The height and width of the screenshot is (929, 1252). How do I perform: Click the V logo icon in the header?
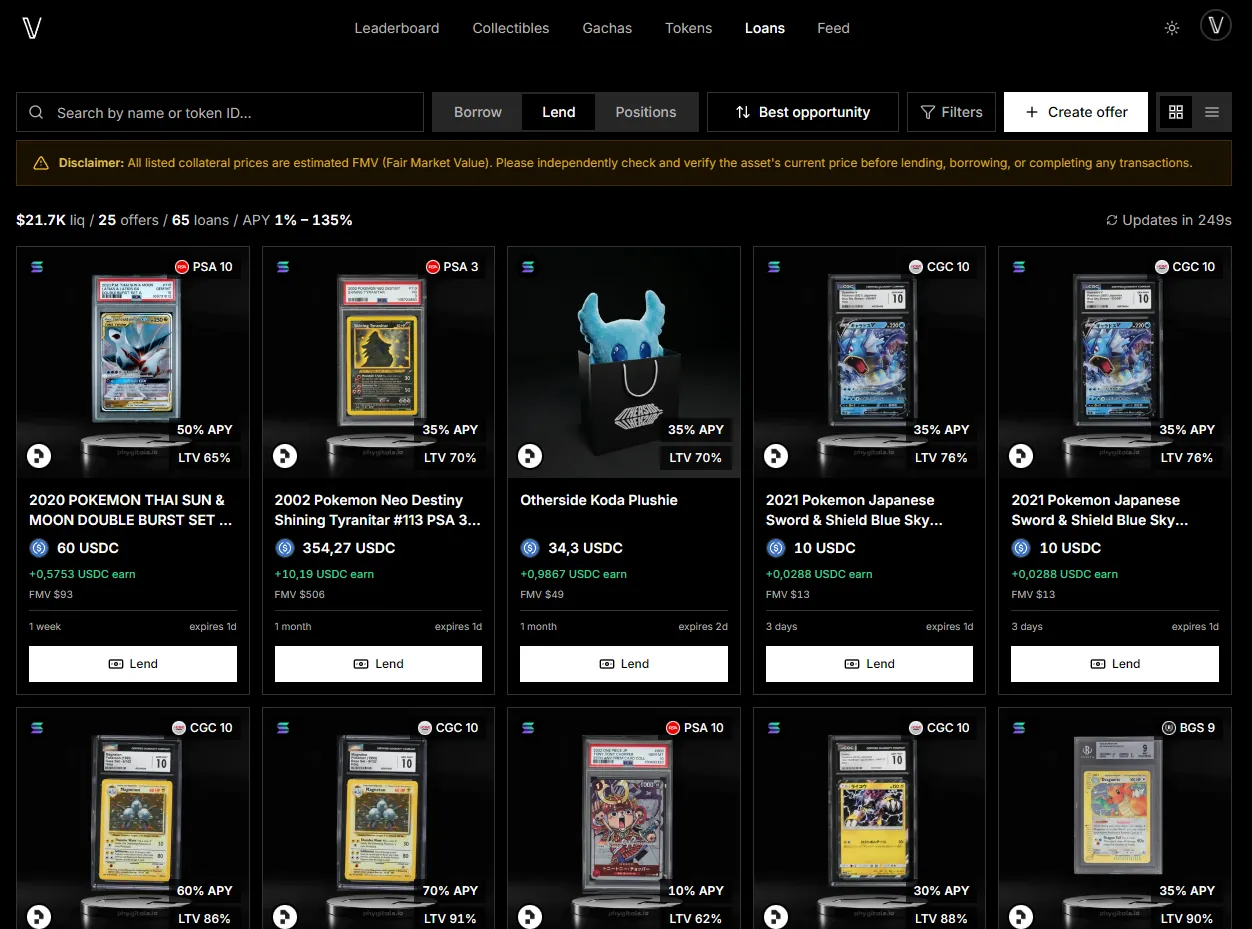click(x=32, y=28)
